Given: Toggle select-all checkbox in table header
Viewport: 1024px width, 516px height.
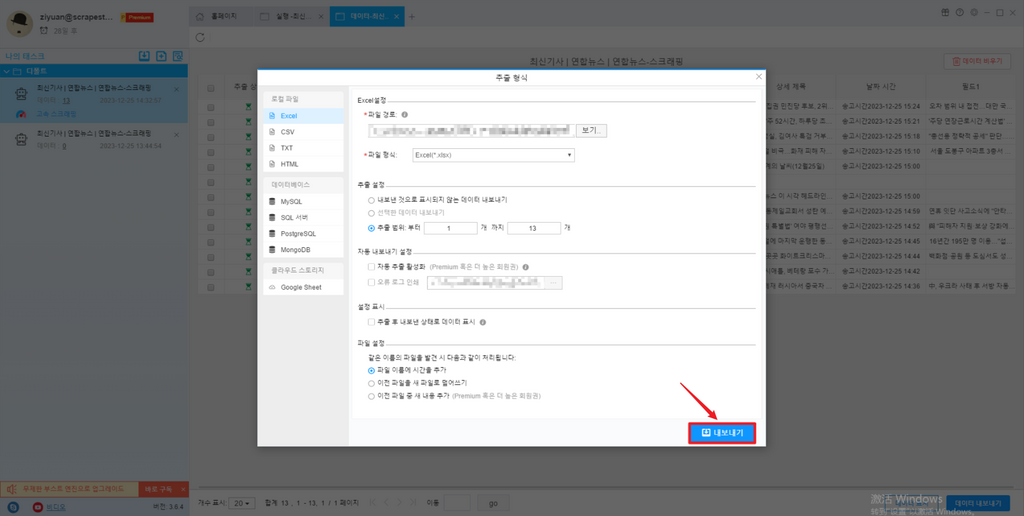Looking at the screenshot, I should click(x=211, y=88).
